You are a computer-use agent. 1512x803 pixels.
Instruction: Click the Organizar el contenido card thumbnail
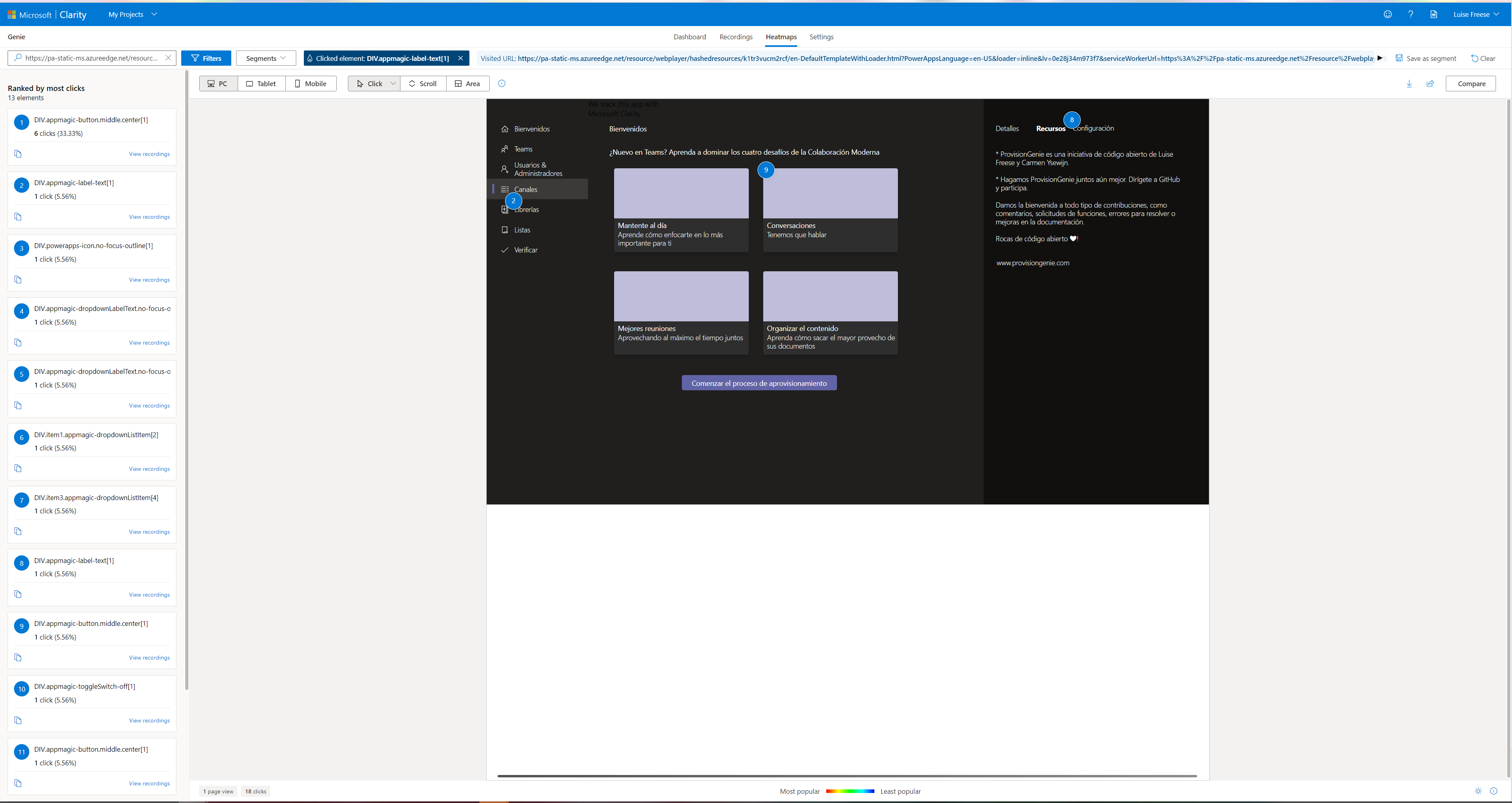tap(830, 296)
